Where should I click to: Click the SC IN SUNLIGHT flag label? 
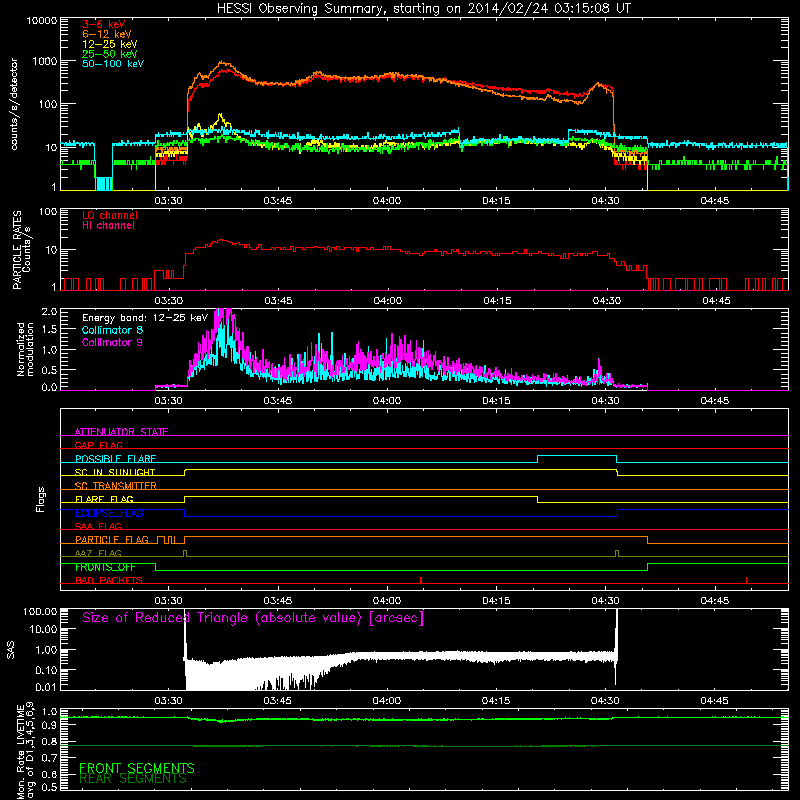point(115,472)
